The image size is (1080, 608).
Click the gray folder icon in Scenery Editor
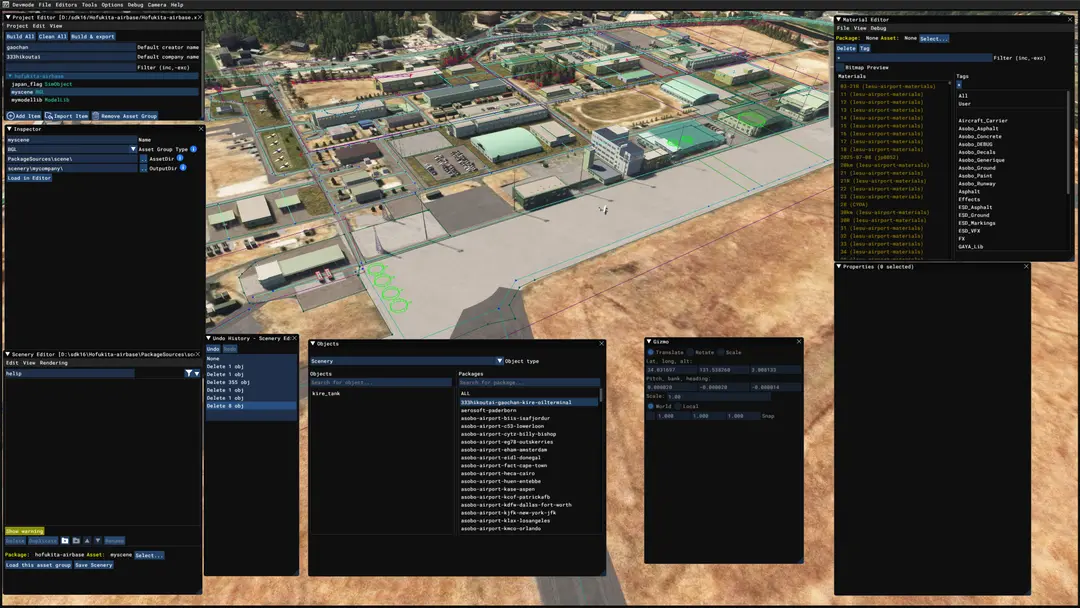coord(76,541)
